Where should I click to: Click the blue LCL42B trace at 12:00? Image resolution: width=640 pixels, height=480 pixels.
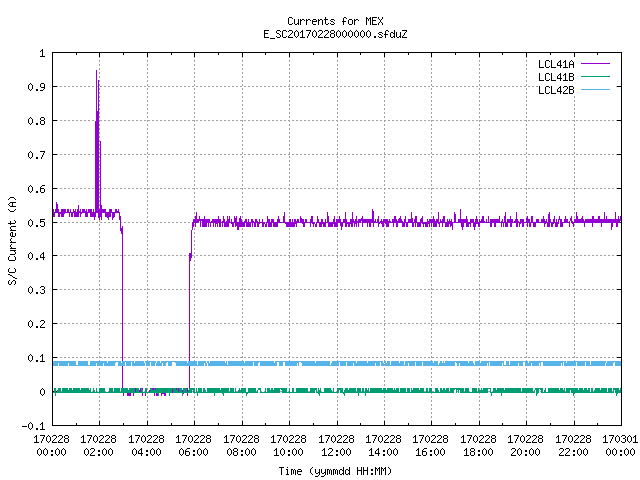point(337,363)
